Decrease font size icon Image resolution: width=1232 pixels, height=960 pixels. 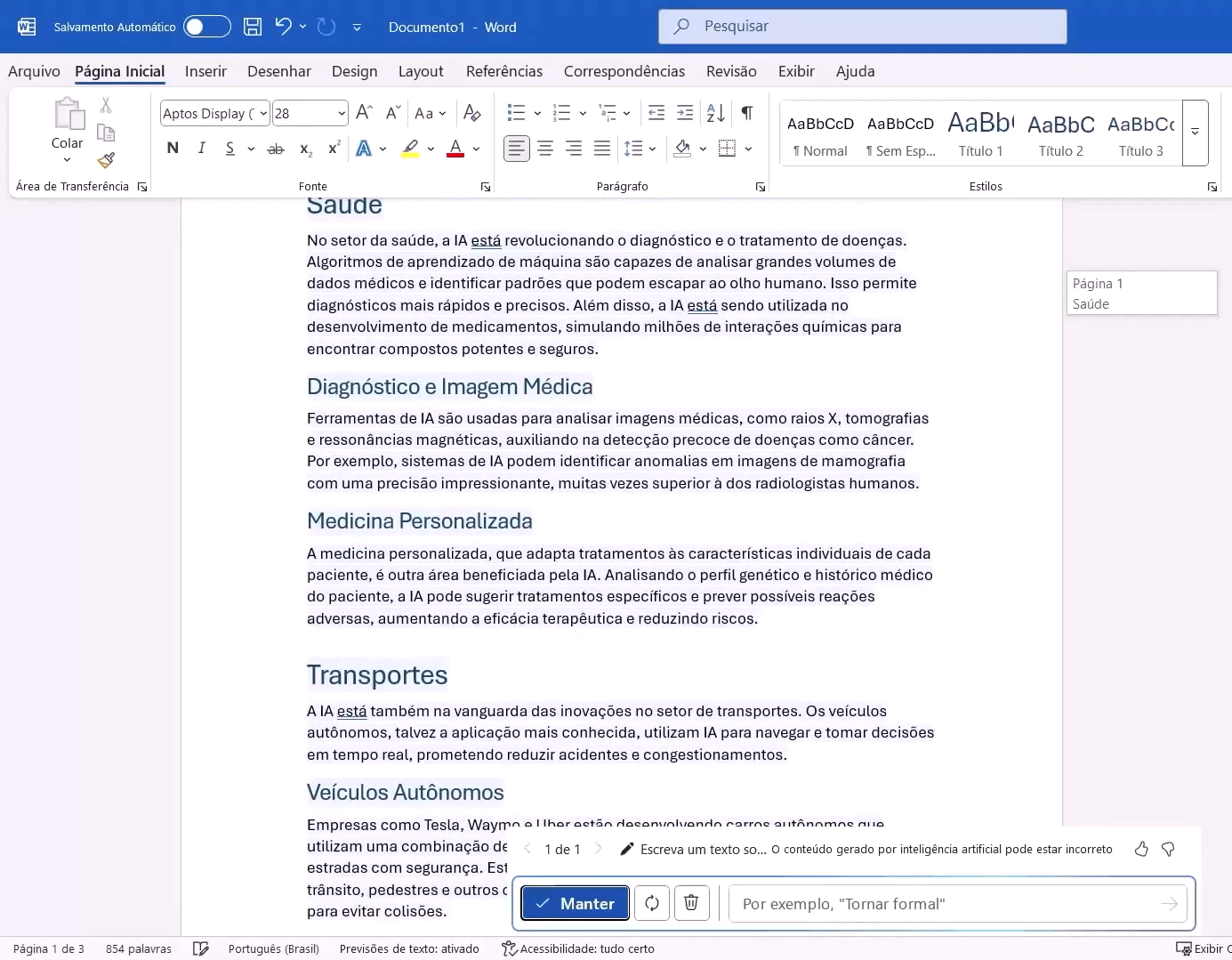click(x=393, y=113)
